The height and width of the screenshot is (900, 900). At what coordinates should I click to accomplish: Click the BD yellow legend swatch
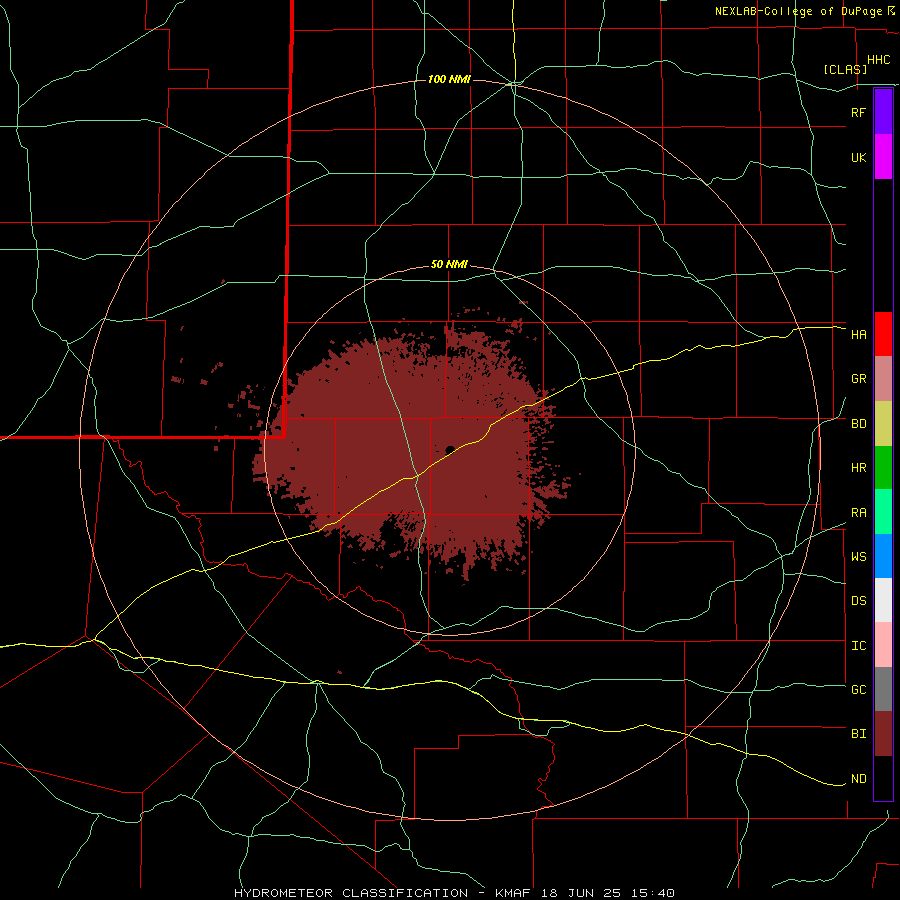pyautogui.click(x=883, y=424)
